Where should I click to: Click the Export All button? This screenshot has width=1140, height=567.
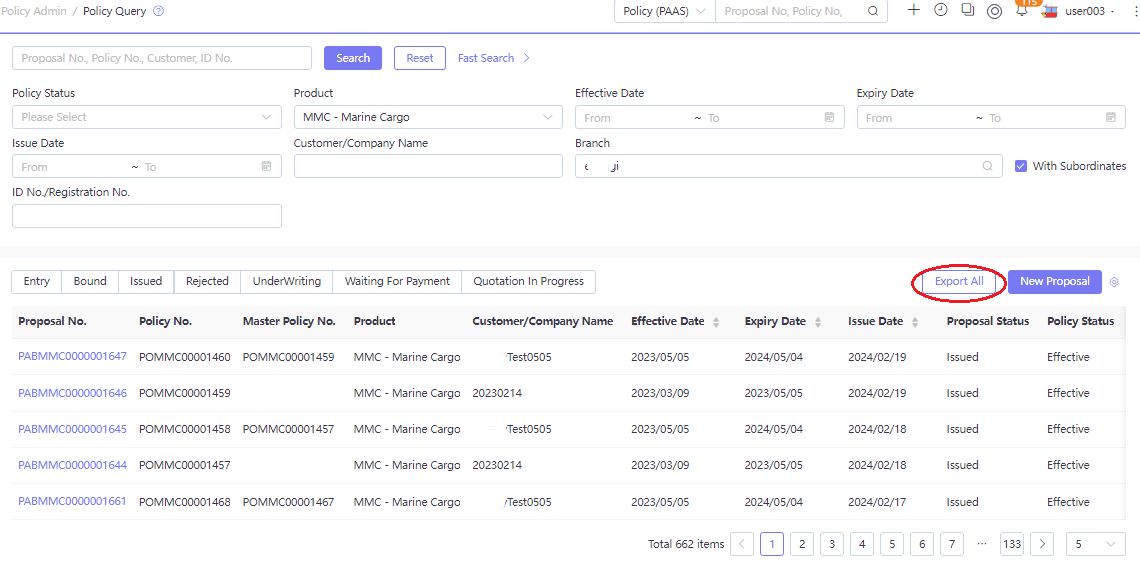pos(959,281)
